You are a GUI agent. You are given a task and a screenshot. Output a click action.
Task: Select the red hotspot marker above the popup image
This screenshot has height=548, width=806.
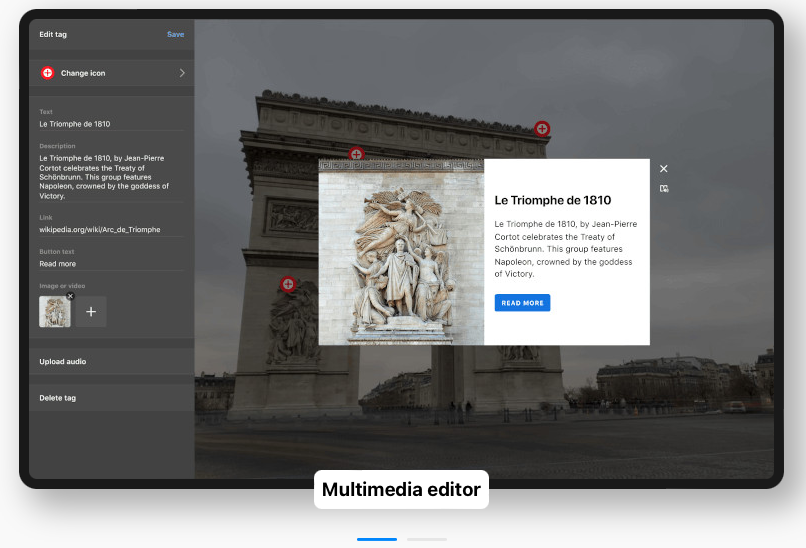coord(356,154)
